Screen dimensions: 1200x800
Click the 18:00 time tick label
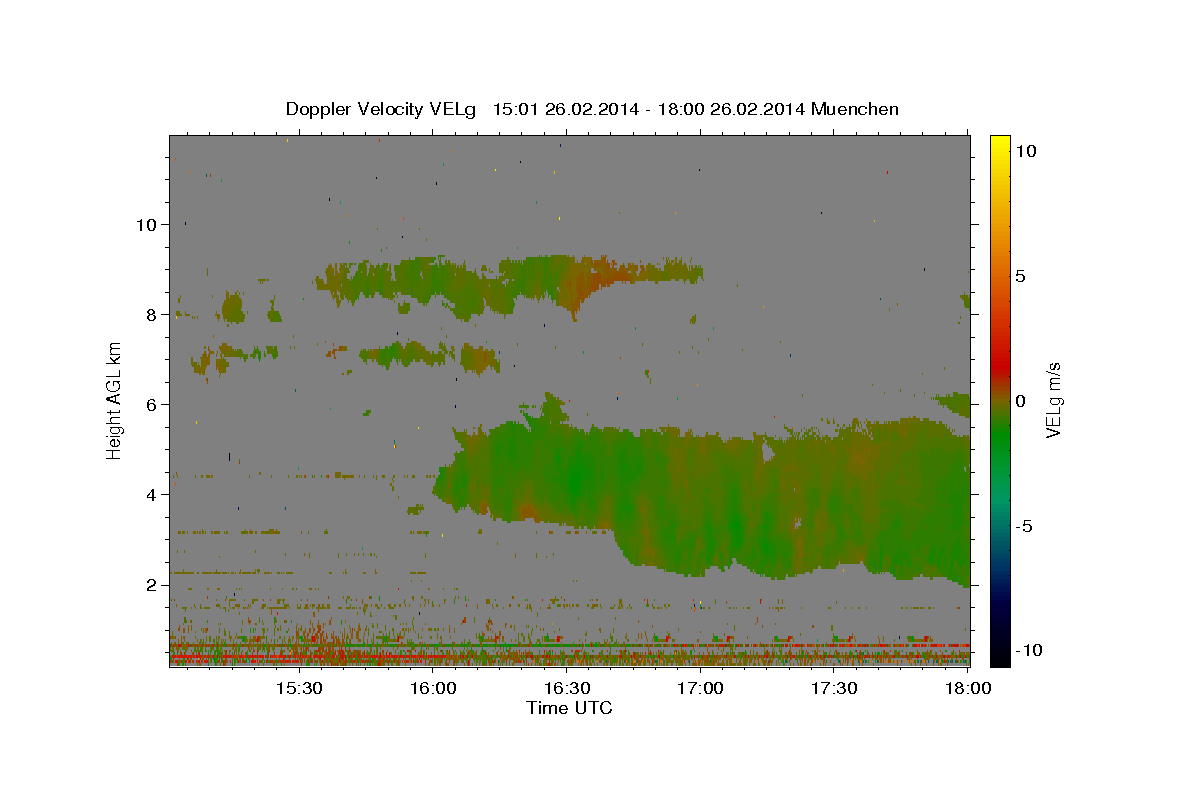tap(969, 688)
